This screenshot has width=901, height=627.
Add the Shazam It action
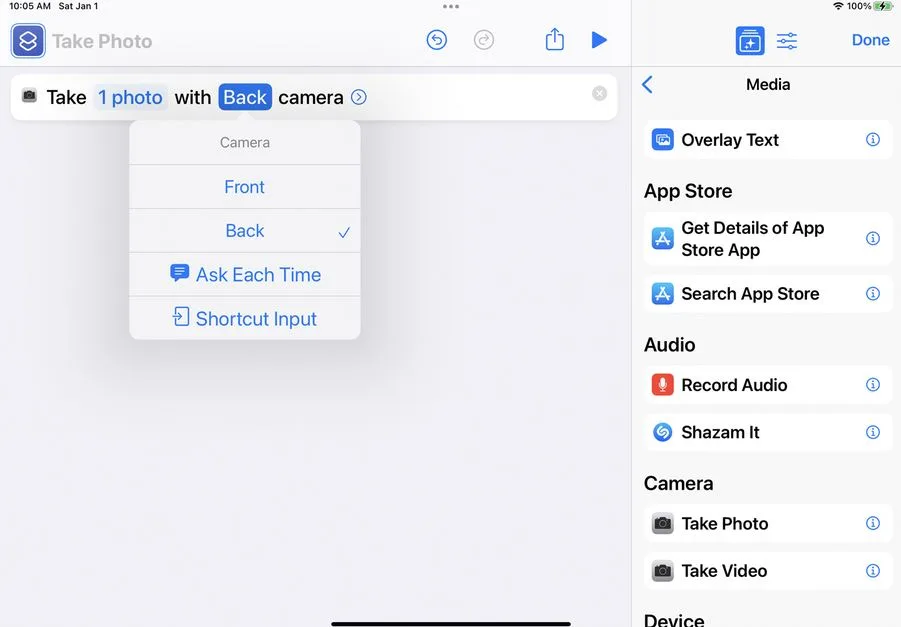pyautogui.click(x=768, y=432)
